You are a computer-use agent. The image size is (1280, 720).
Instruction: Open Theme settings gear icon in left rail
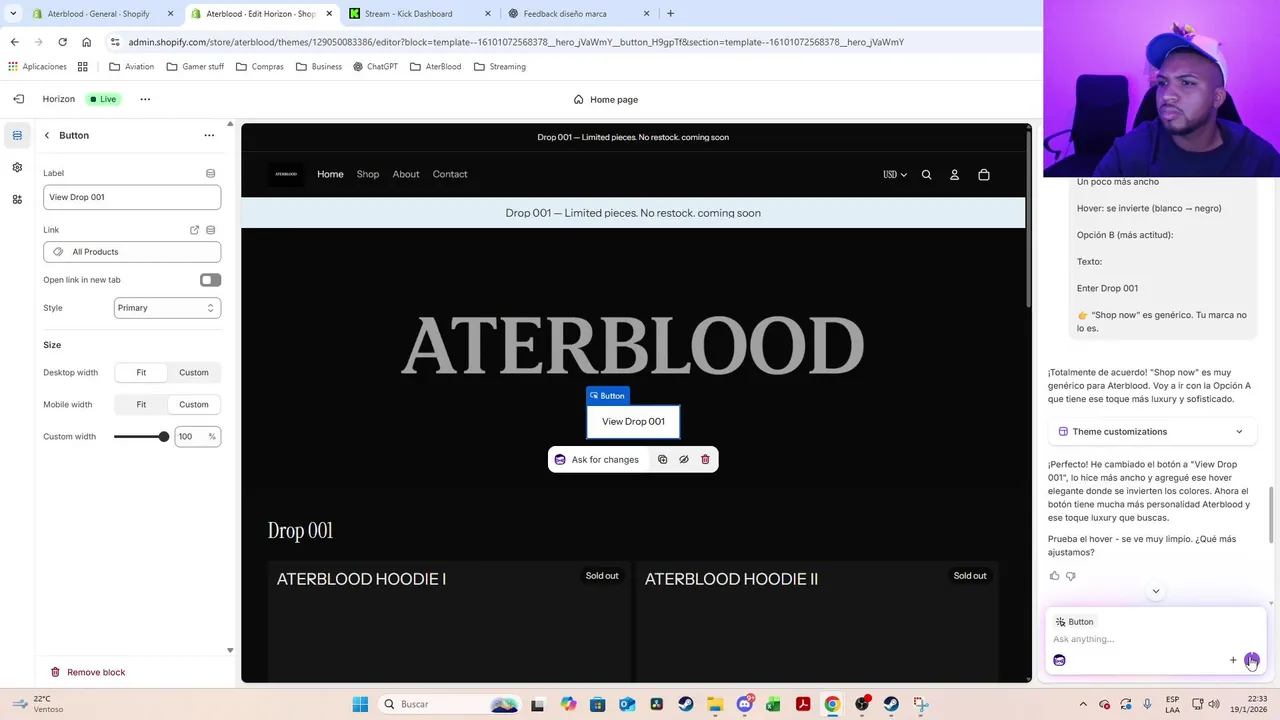point(17,167)
